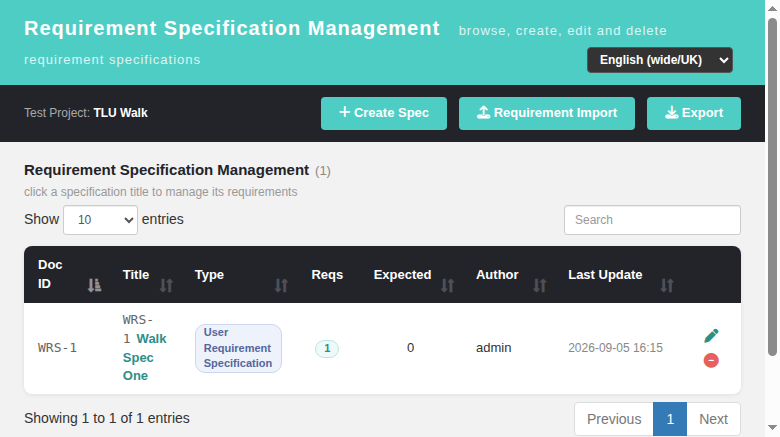Select pagination page 1
This screenshot has width=780, height=437.
(x=670, y=419)
